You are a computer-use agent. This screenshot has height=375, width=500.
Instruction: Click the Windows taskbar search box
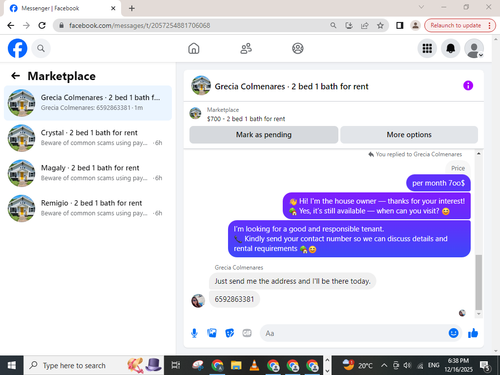pos(93,365)
